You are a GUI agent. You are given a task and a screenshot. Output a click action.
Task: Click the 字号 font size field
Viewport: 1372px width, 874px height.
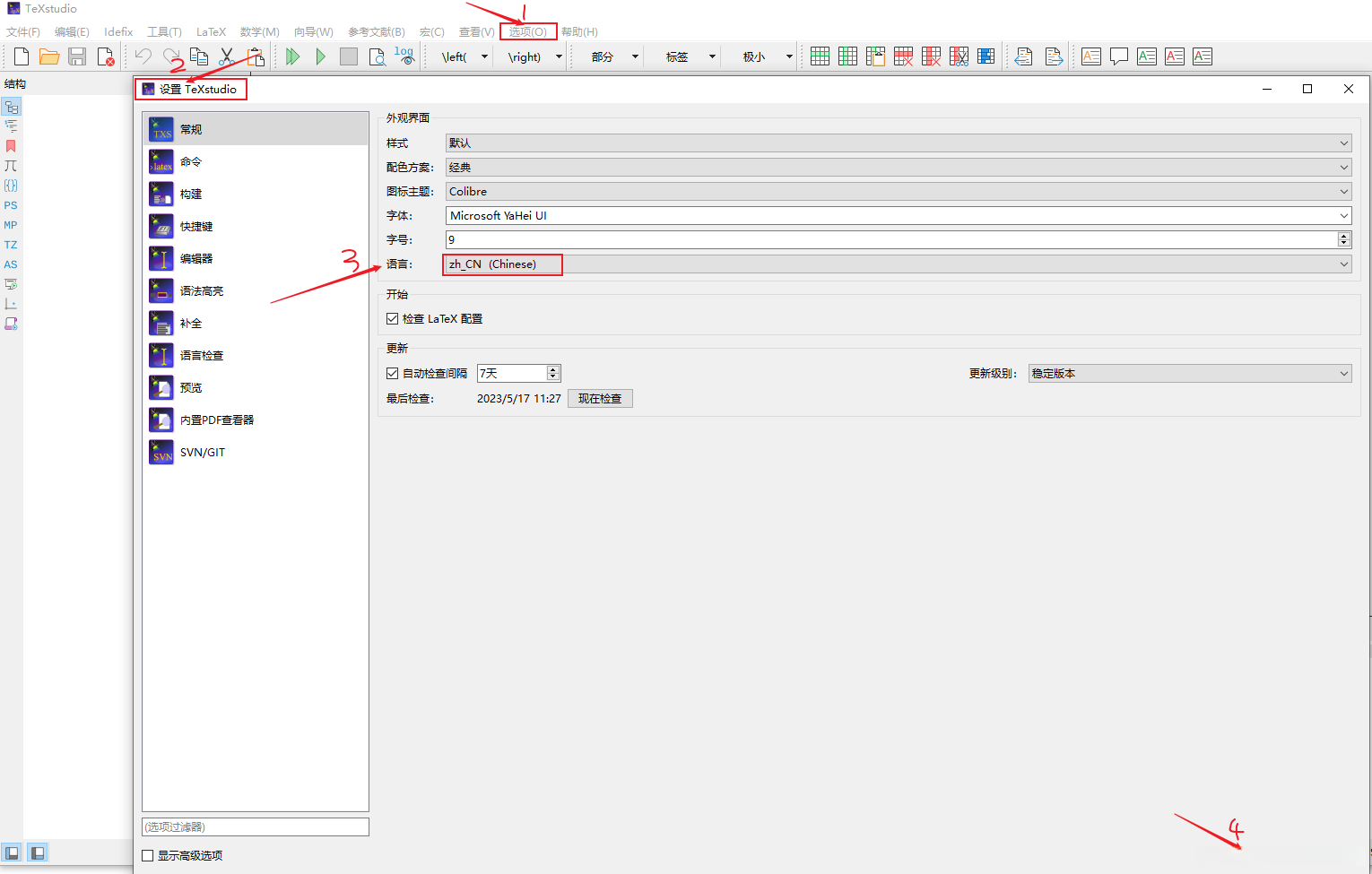click(x=891, y=239)
